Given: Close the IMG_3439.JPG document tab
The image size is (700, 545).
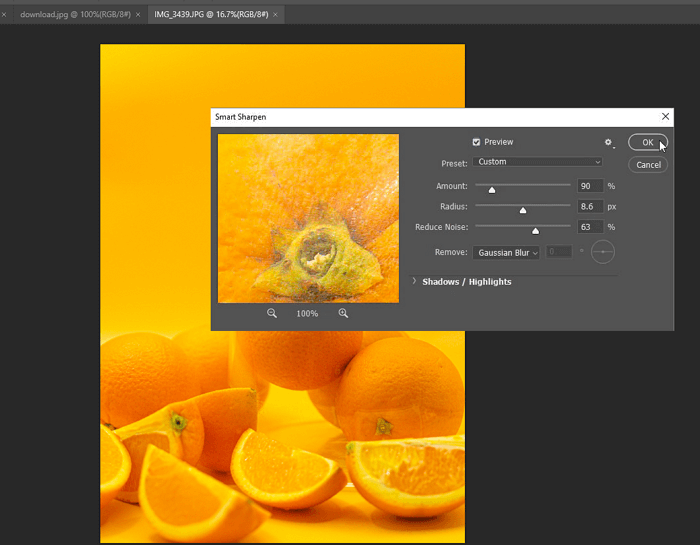Looking at the screenshot, I should (275, 15).
